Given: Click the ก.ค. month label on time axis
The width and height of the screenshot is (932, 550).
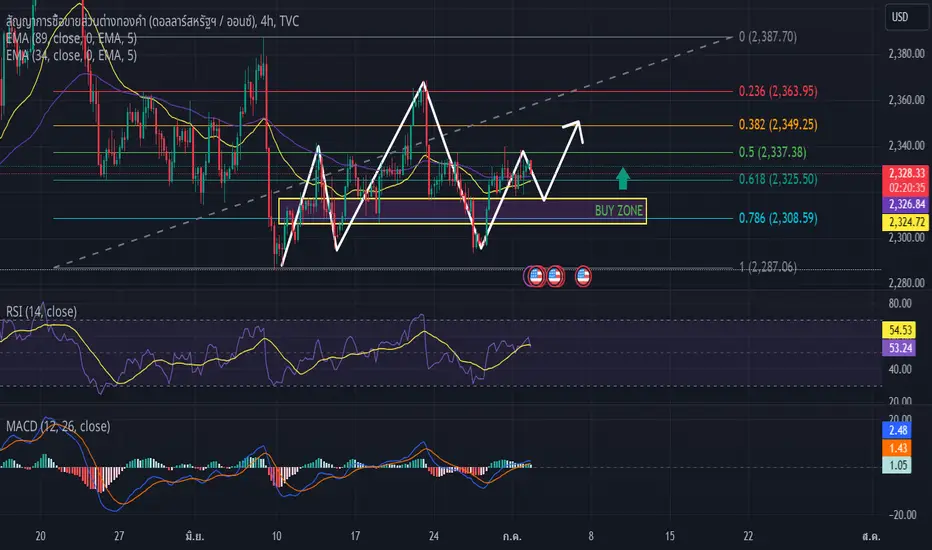Looking at the screenshot, I should click(512, 536).
